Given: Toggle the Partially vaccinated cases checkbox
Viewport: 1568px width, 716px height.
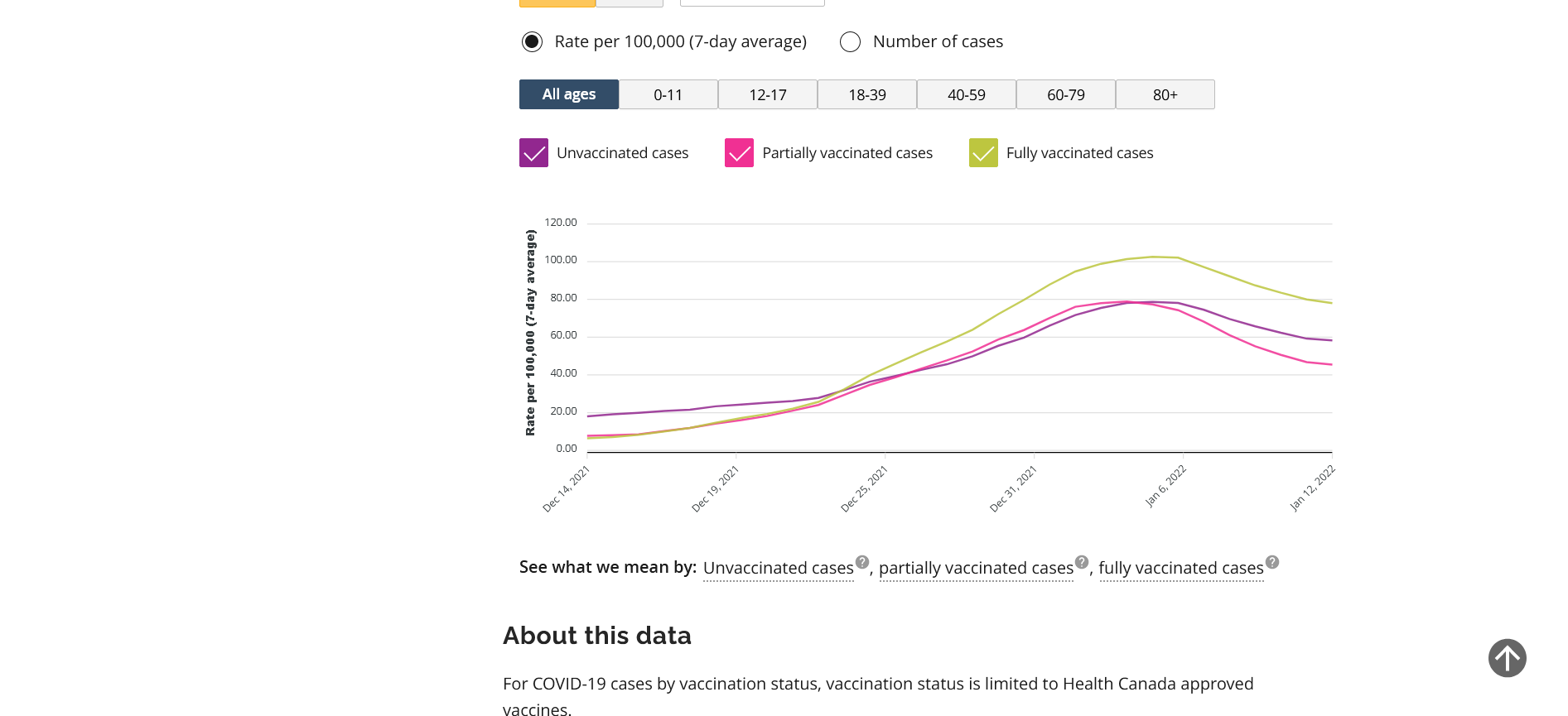Looking at the screenshot, I should click(739, 153).
